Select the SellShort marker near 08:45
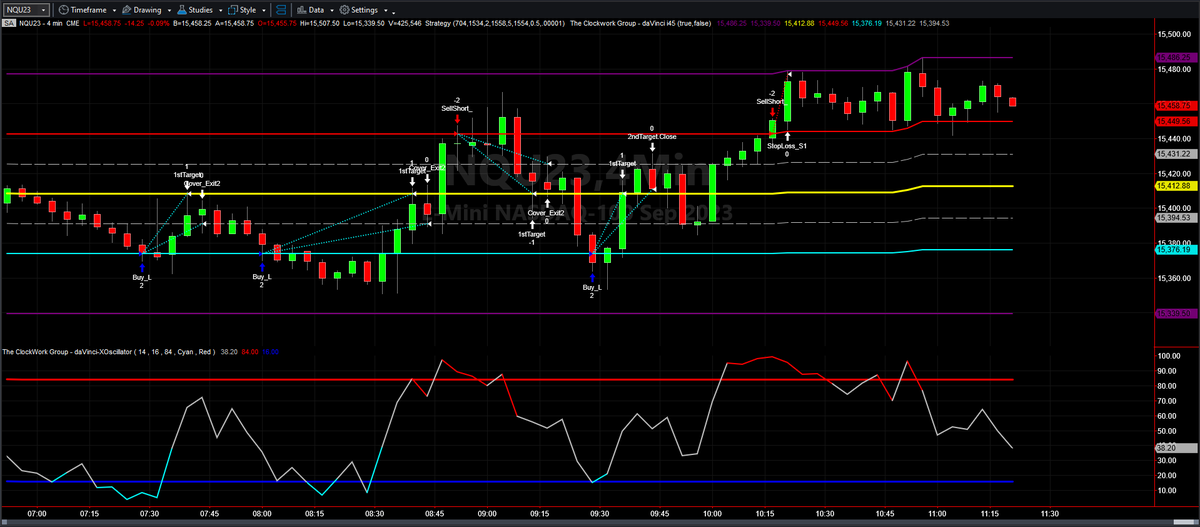The width and height of the screenshot is (1200, 527). coord(456,108)
